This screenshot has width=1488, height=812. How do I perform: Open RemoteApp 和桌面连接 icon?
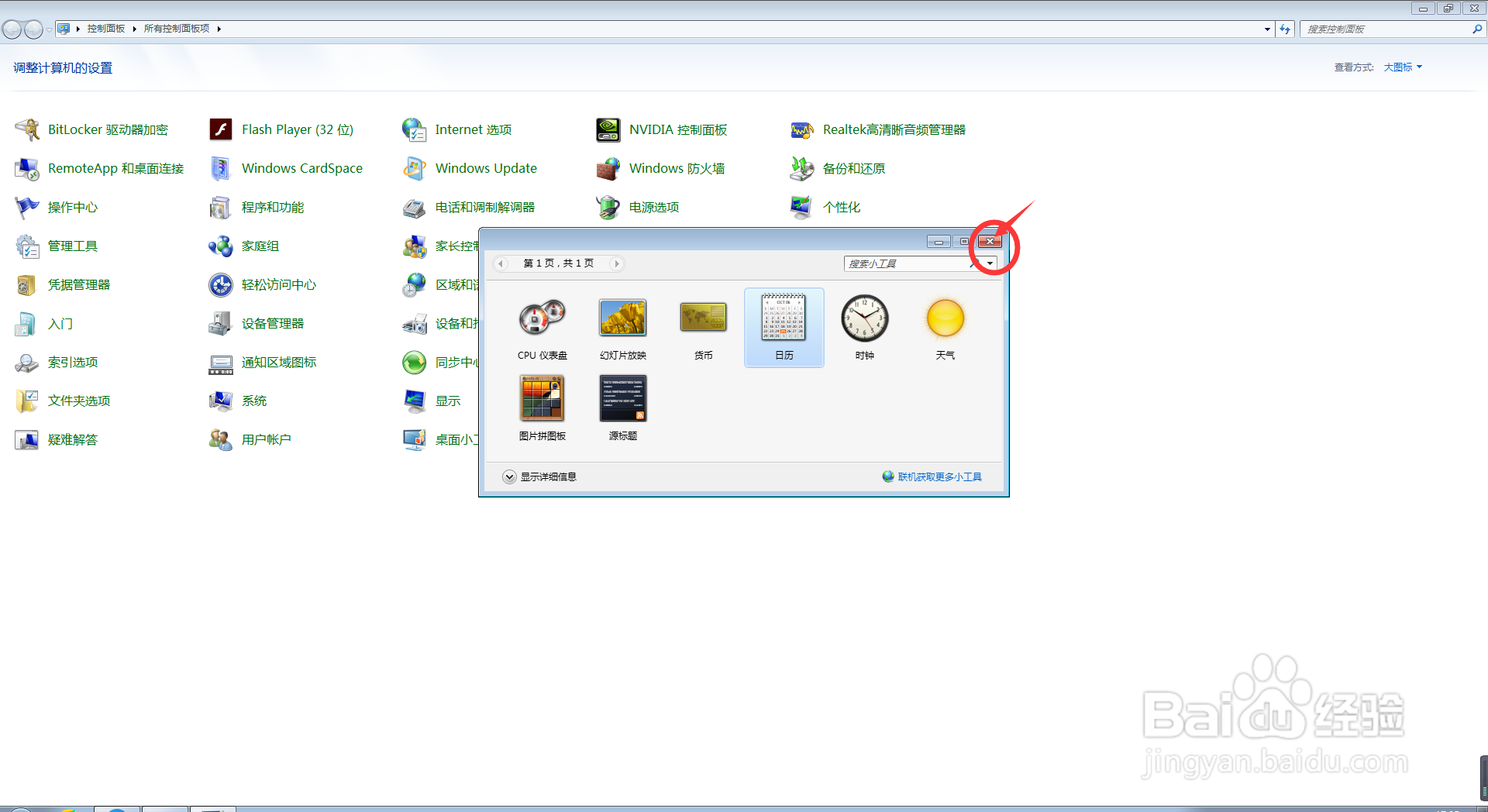click(27, 168)
